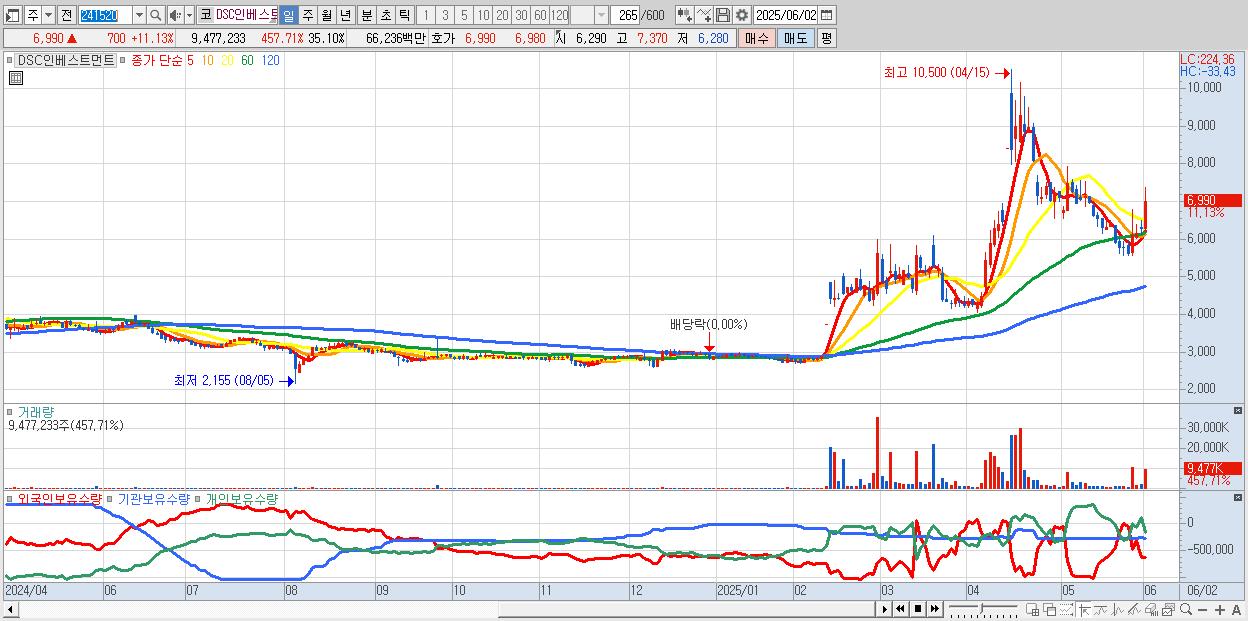Select the interval 5 toolbar button

point(464,16)
